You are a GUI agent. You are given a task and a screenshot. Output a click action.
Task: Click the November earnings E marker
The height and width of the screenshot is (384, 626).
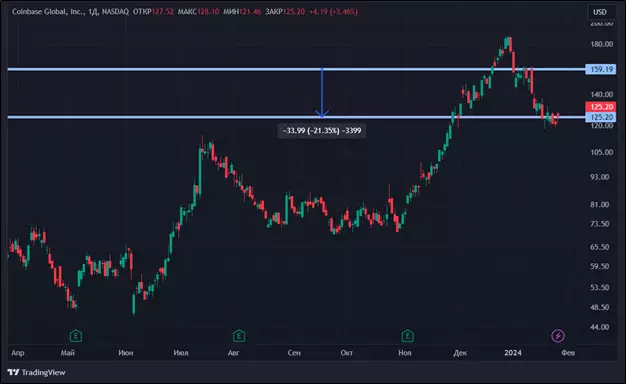coord(407,336)
